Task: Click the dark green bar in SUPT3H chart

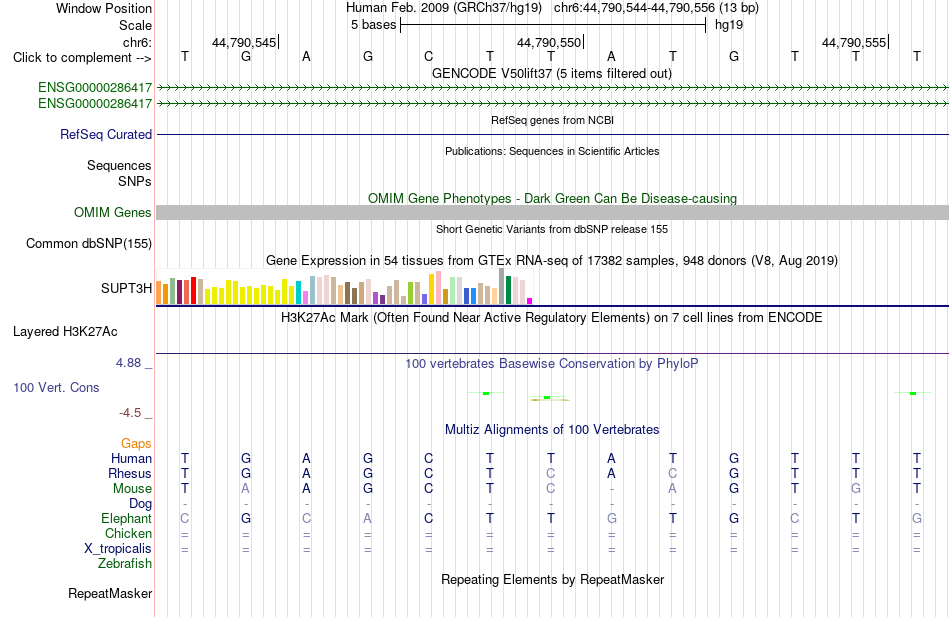Action: point(508,290)
